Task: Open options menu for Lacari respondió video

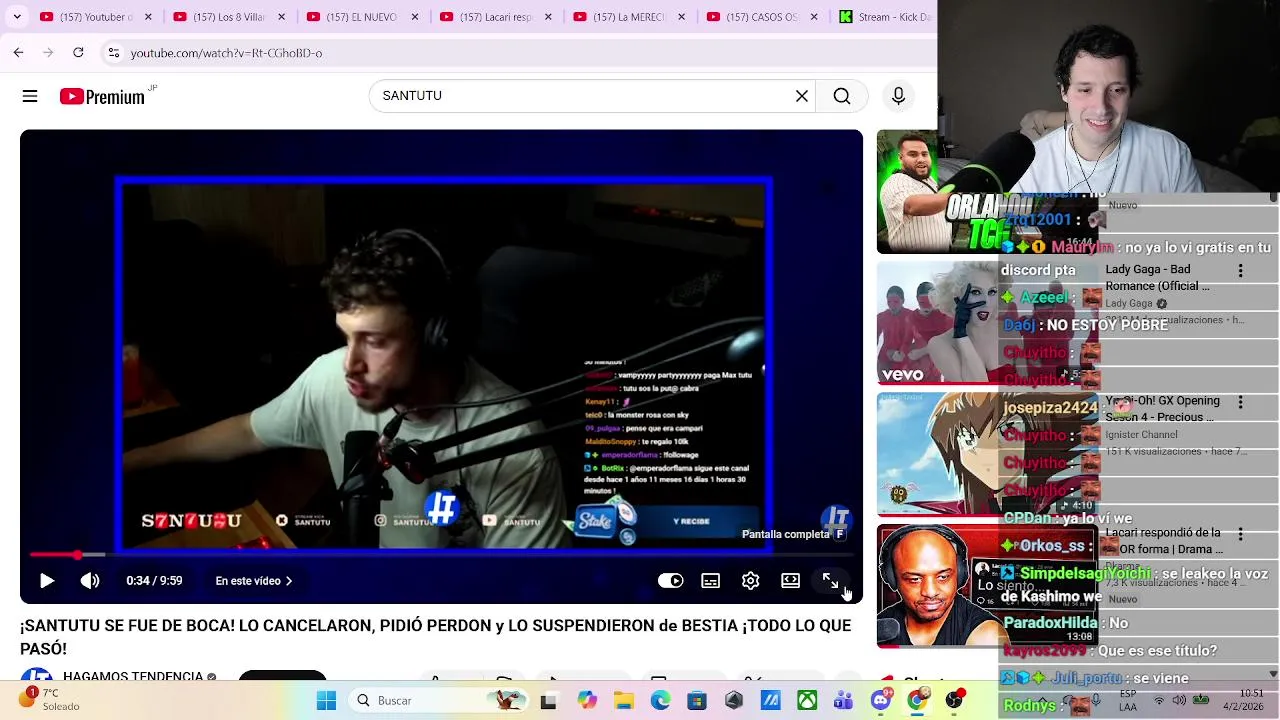Action: (1241, 534)
